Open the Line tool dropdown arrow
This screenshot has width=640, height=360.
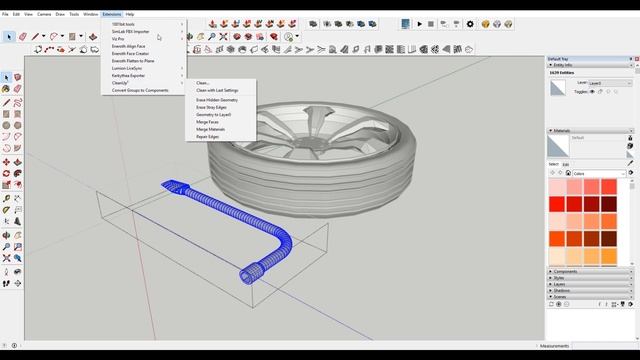click(43, 36)
